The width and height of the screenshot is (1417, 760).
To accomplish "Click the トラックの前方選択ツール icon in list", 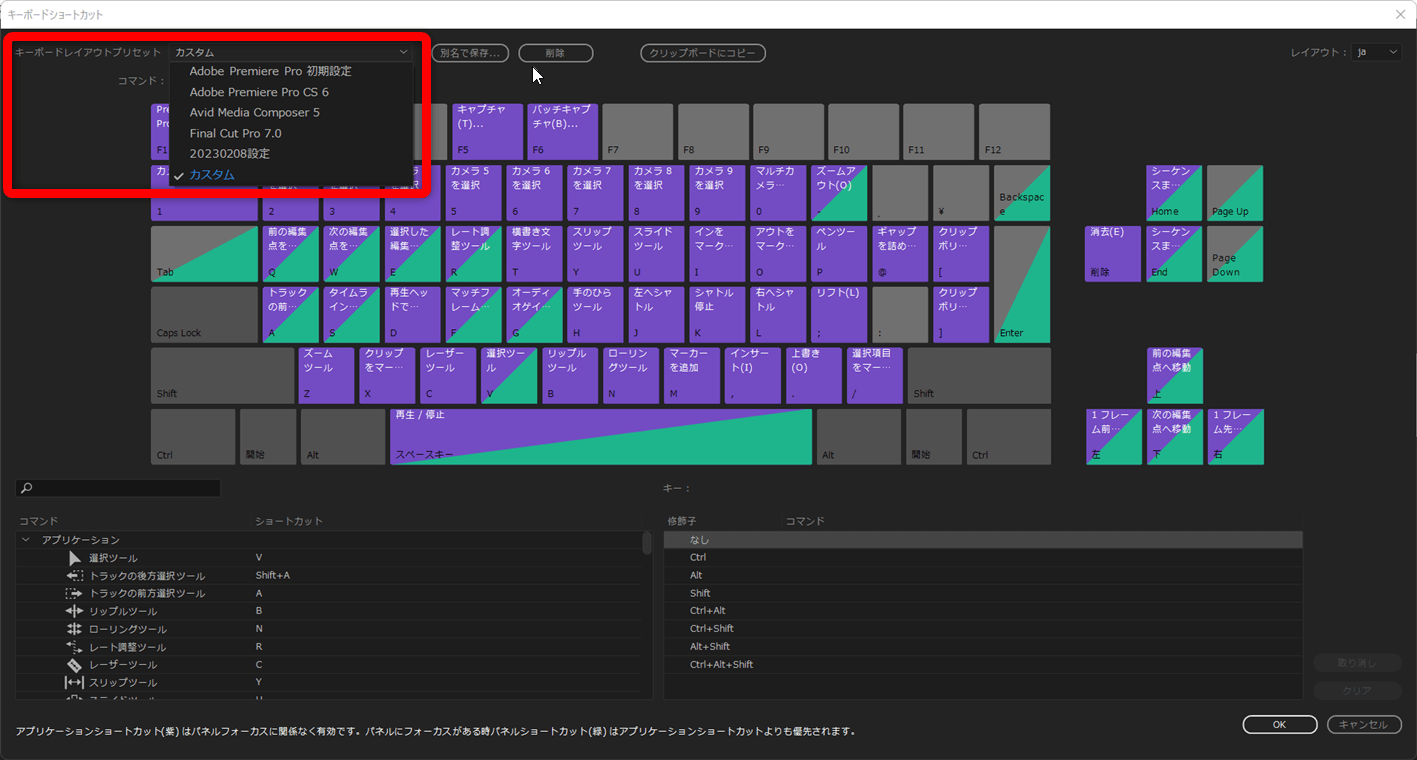I will tap(75, 594).
